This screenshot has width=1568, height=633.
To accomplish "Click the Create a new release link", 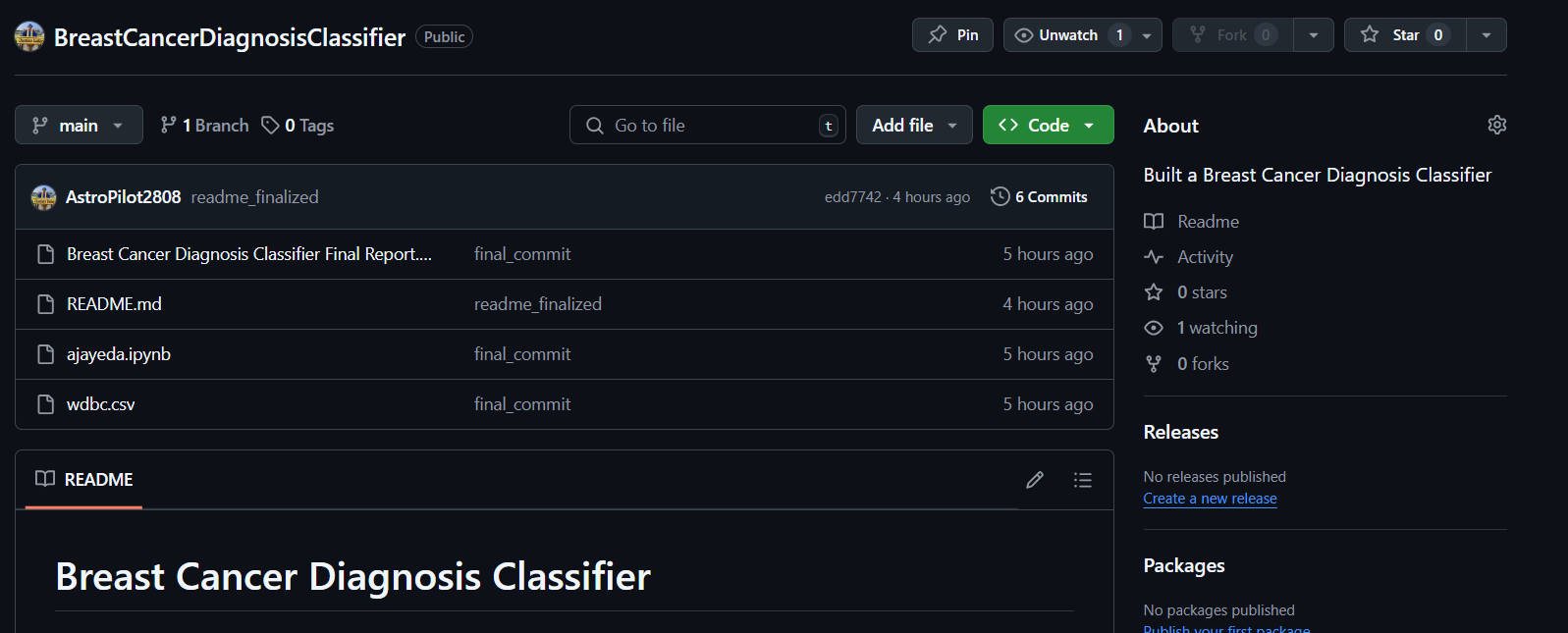I will (x=1210, y=499).
